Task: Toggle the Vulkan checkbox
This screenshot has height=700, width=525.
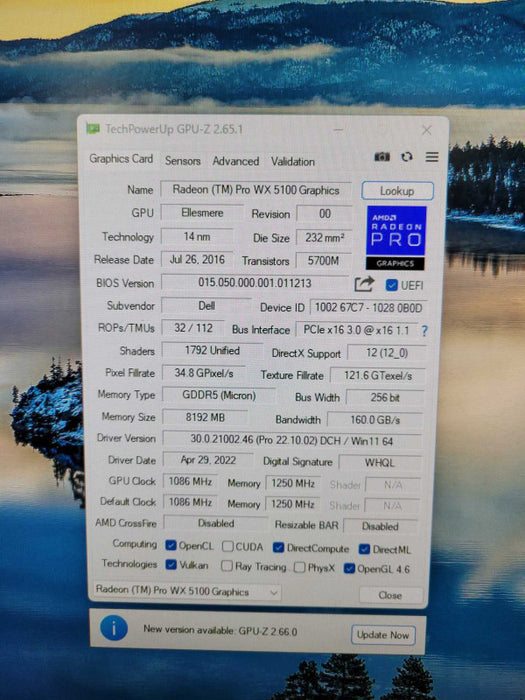Action: 171,564
